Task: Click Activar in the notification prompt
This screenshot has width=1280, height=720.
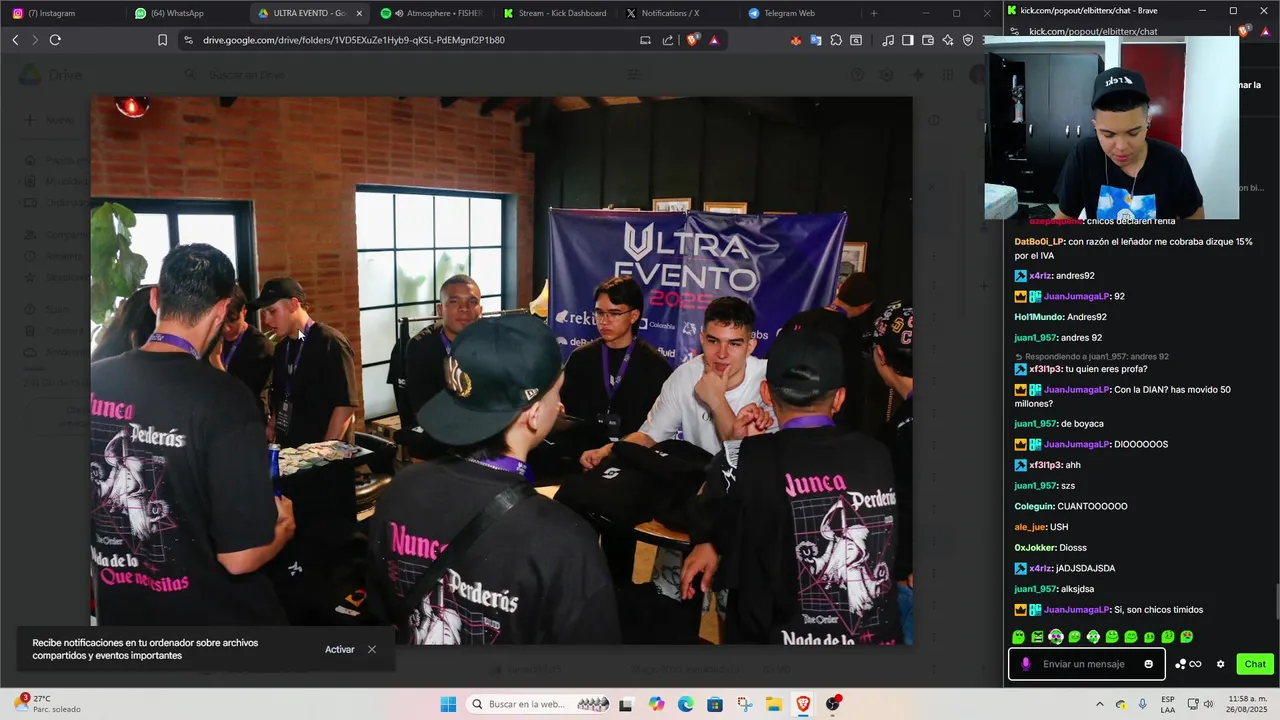Action: pos(339,649)
